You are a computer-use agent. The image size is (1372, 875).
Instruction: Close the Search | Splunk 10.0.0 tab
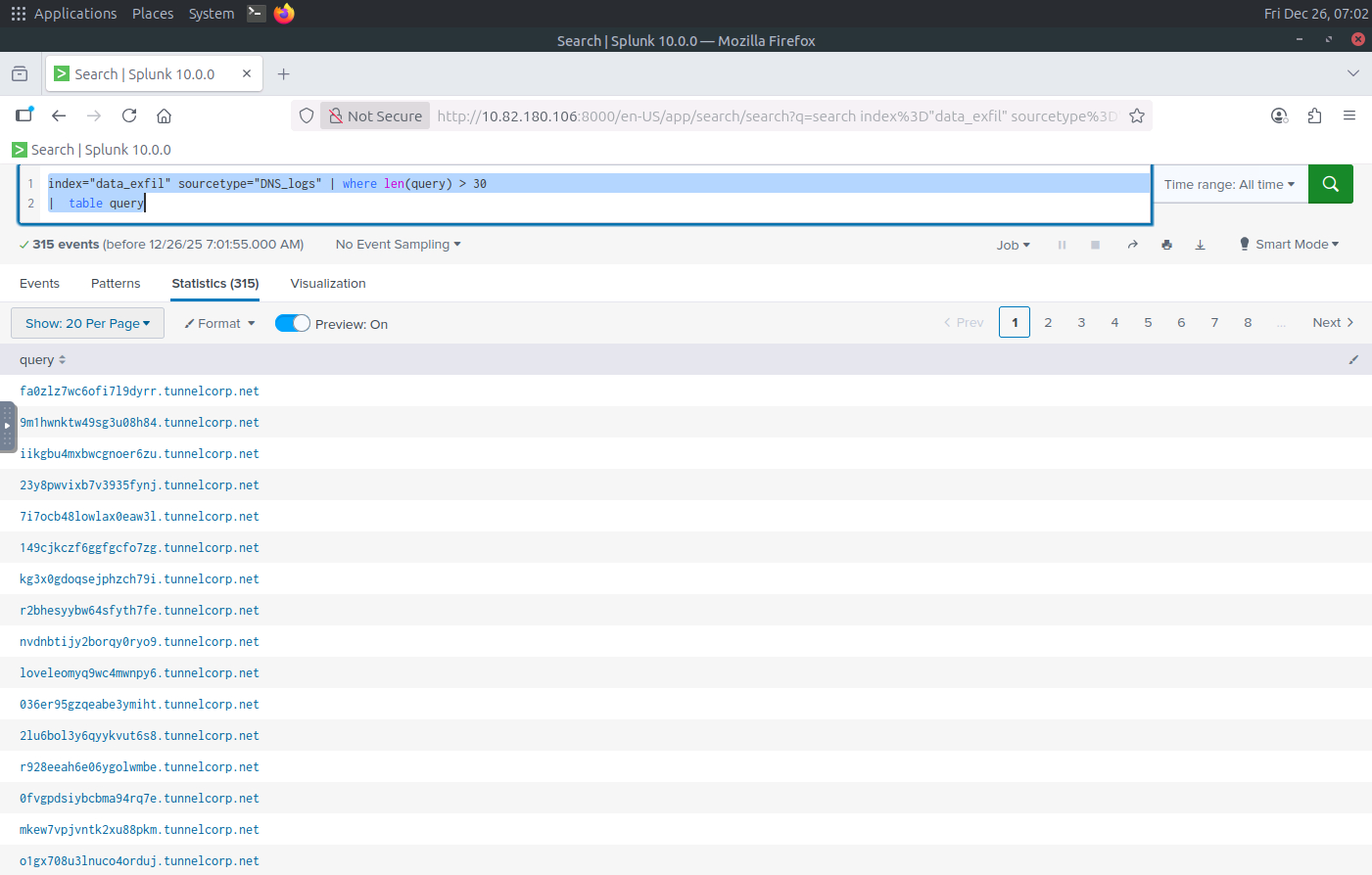(x=247, y=73)
